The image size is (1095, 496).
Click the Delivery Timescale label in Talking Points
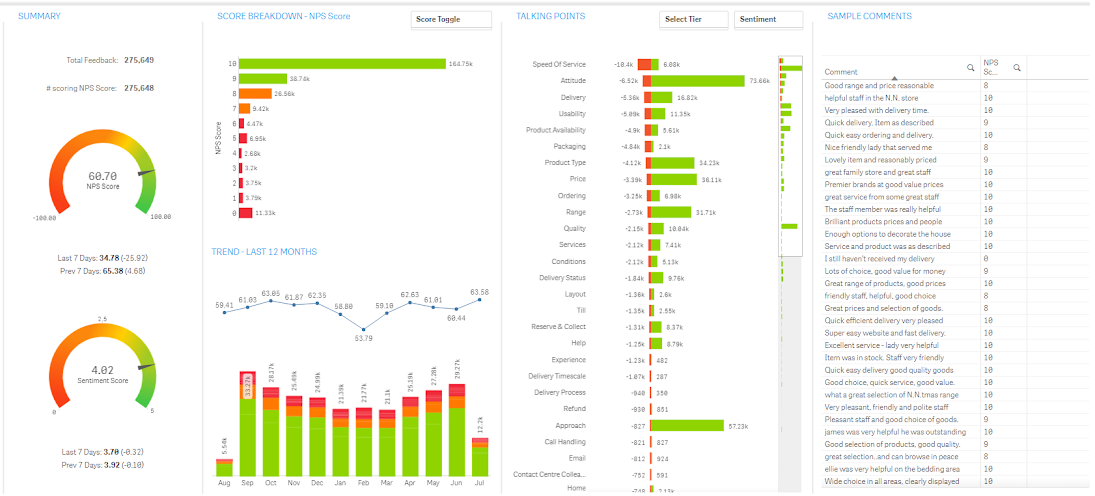pyautogui.click(x=558, y=376)
